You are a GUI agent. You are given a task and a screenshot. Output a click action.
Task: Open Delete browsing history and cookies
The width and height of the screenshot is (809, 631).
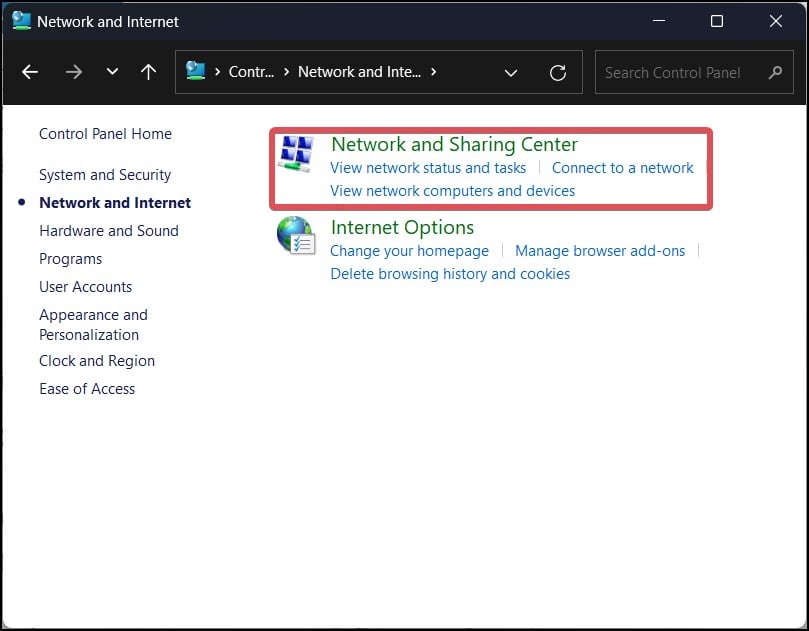click(x=450, y=274)
